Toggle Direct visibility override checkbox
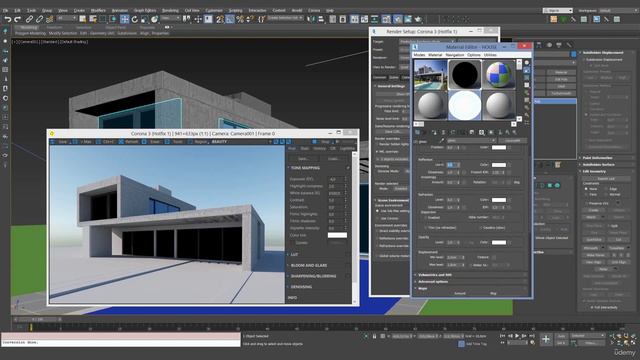This screenshot has width=640, height=360. (x=377, y=231)
